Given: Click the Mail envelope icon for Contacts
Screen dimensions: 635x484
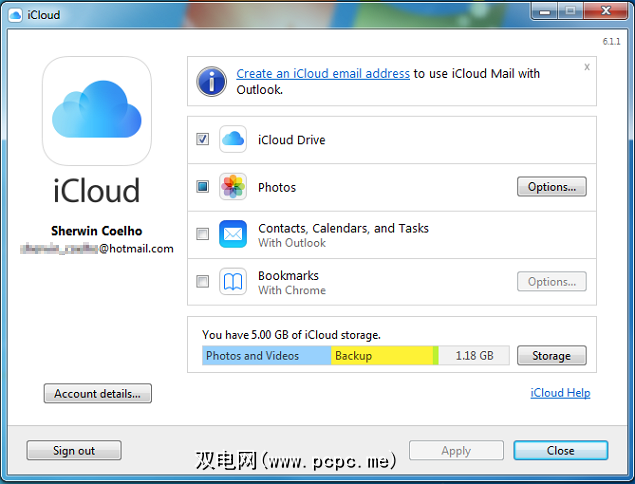Looking at the screenshot, I should [233, 234].
